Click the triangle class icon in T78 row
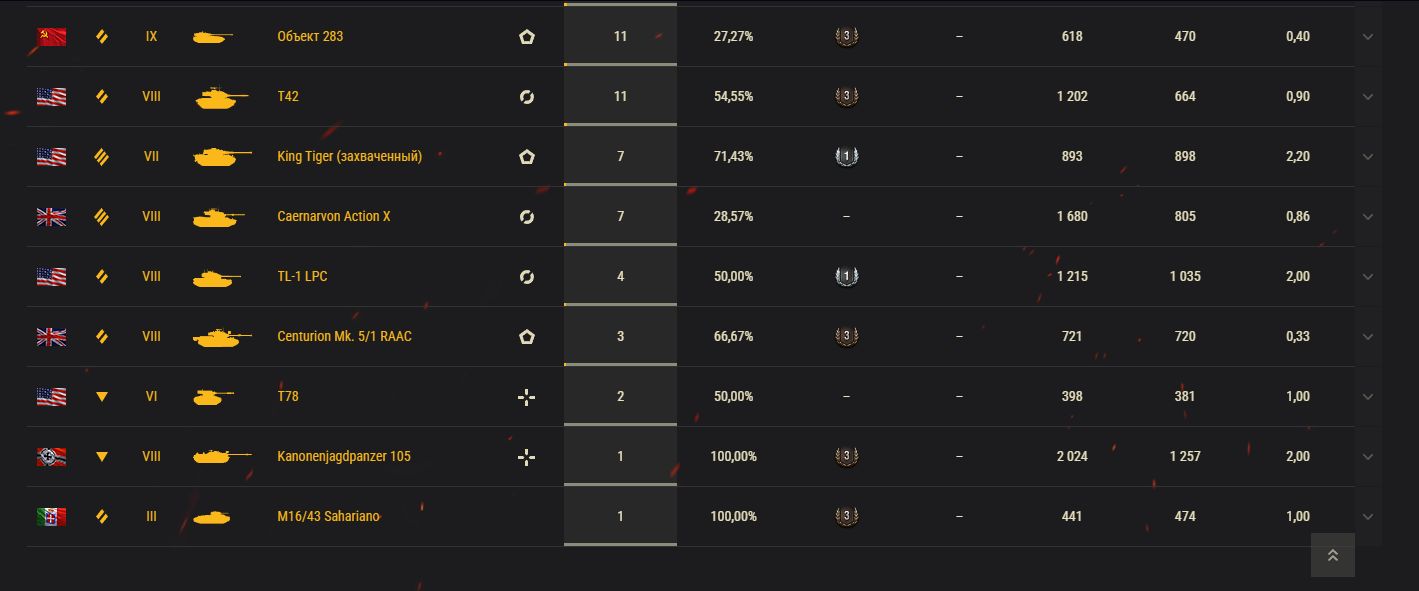This screenshot has height=591, width=1419. tap(101, 397)
